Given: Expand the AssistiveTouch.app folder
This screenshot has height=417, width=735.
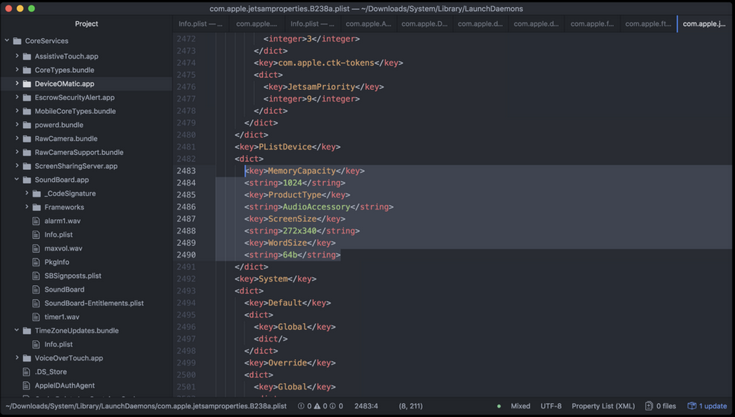Looking at the screenshot, I should pos(17,56).
